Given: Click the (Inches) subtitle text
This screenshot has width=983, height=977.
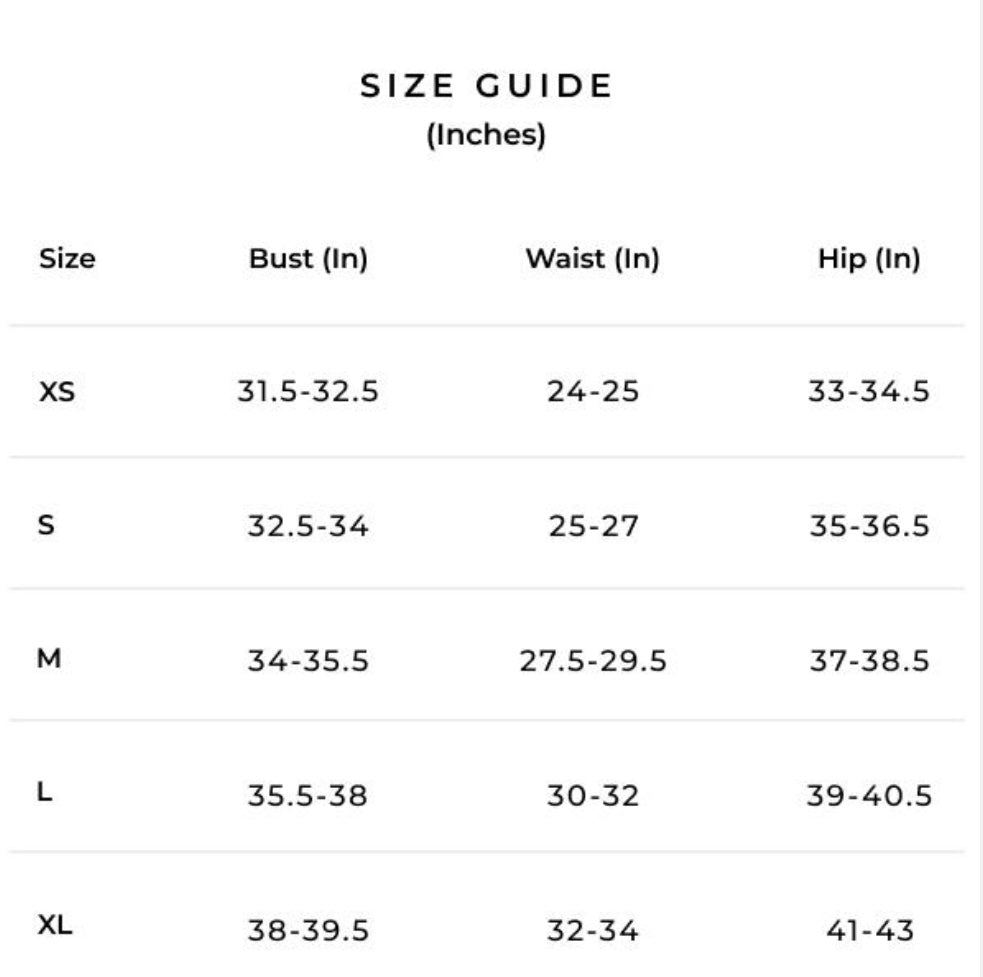Looking at the screenshot, I should click(486, 135).
